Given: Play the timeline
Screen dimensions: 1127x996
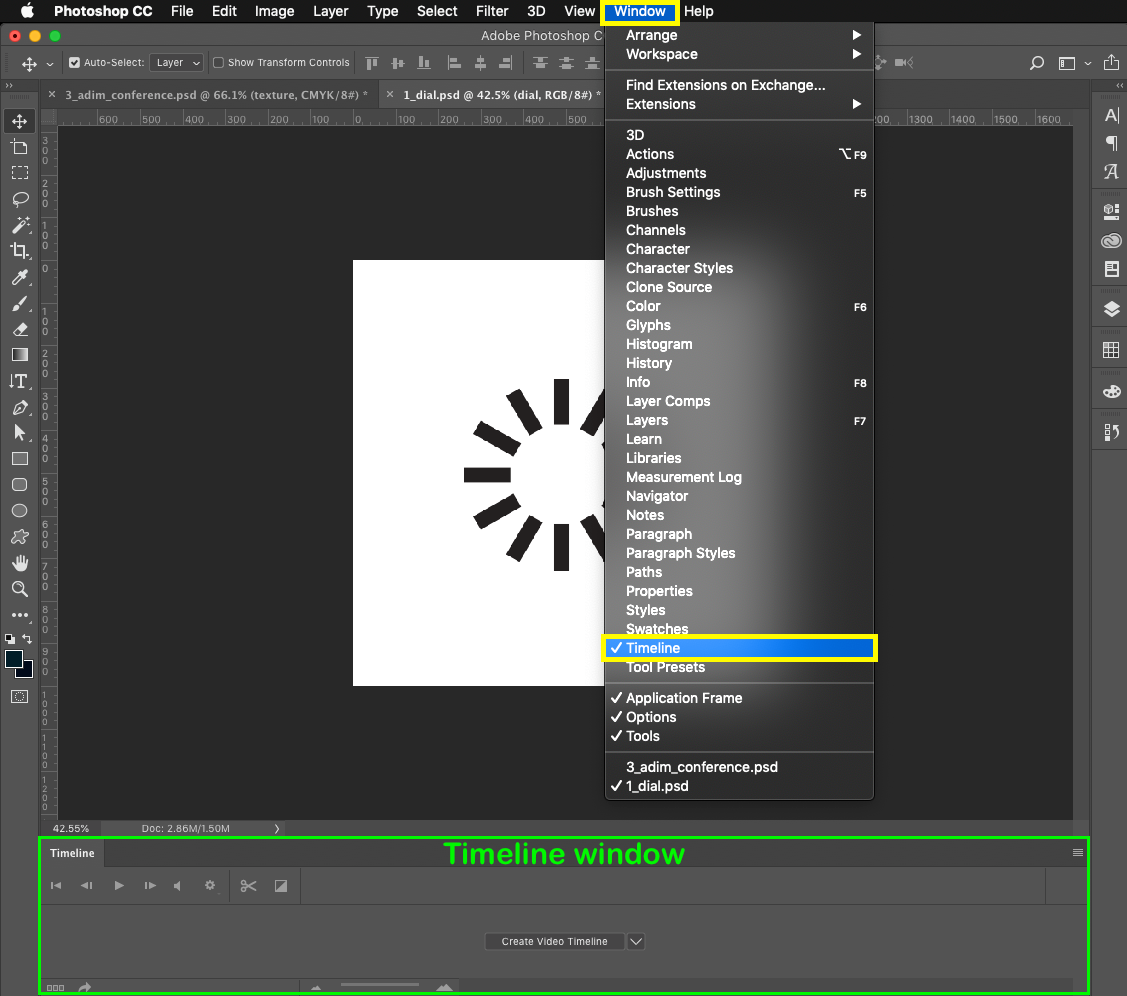Looking at the screenshot, I should [x=119, y=886].
